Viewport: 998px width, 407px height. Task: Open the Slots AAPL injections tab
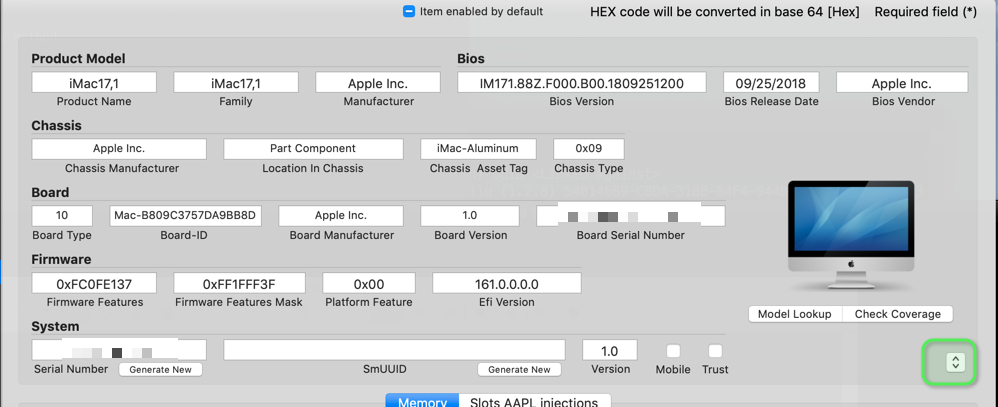tap(534, 402)
